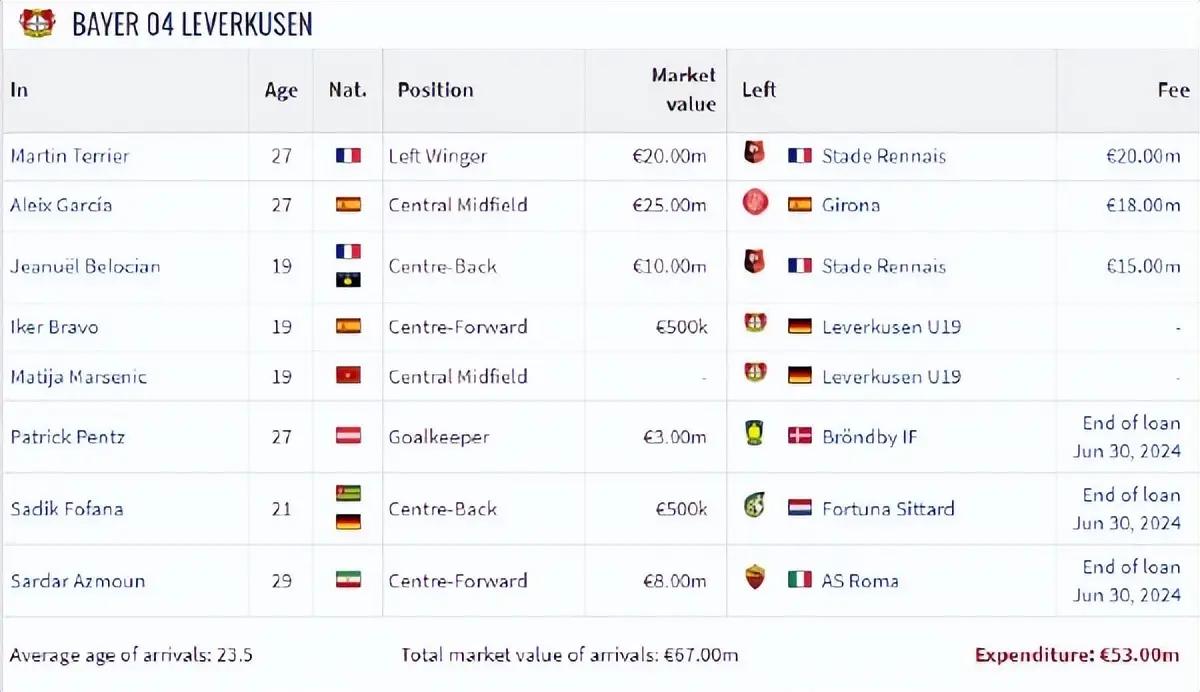Screen dimensions: 1200x692
Task: Click the Denmark flag beside Bröndby IF
Action: (799, 436)
